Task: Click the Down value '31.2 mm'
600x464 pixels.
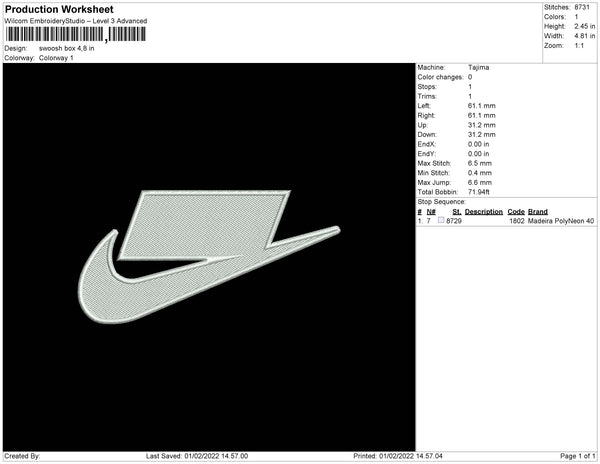Action: coord(482,135)
